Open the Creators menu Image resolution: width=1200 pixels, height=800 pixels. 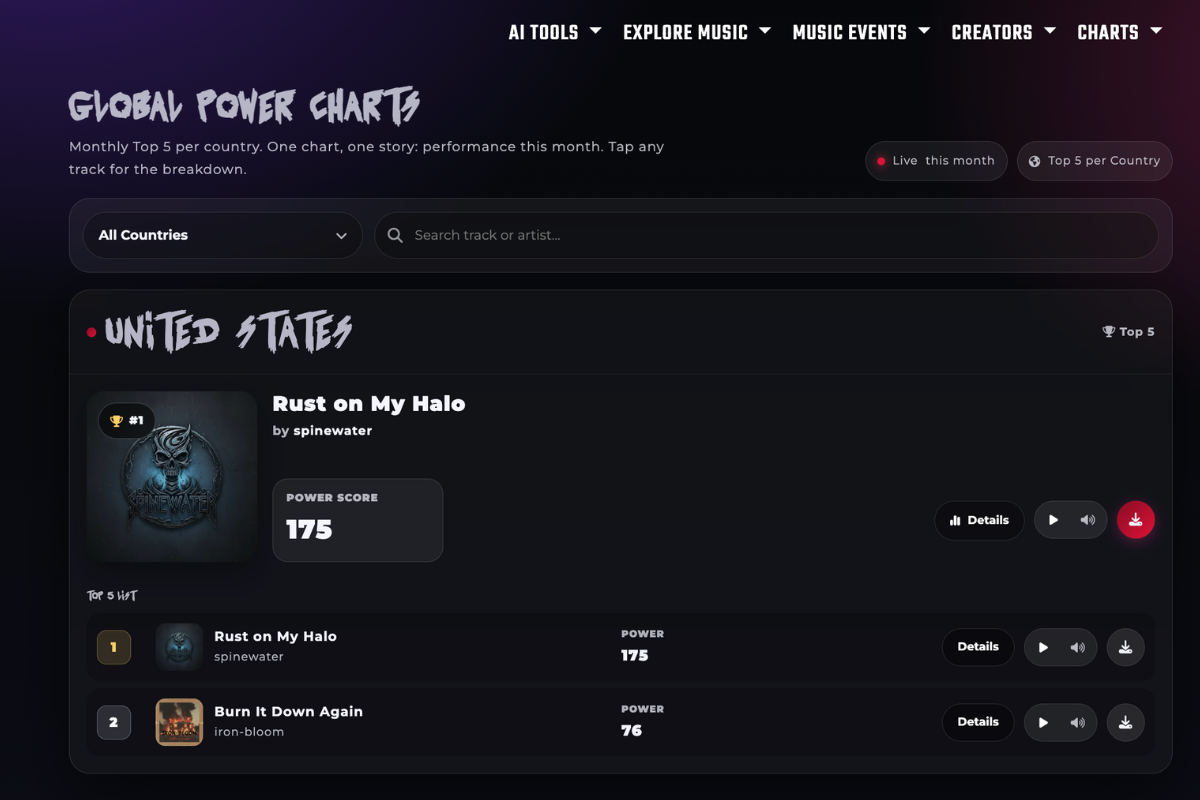[1003, 32]
